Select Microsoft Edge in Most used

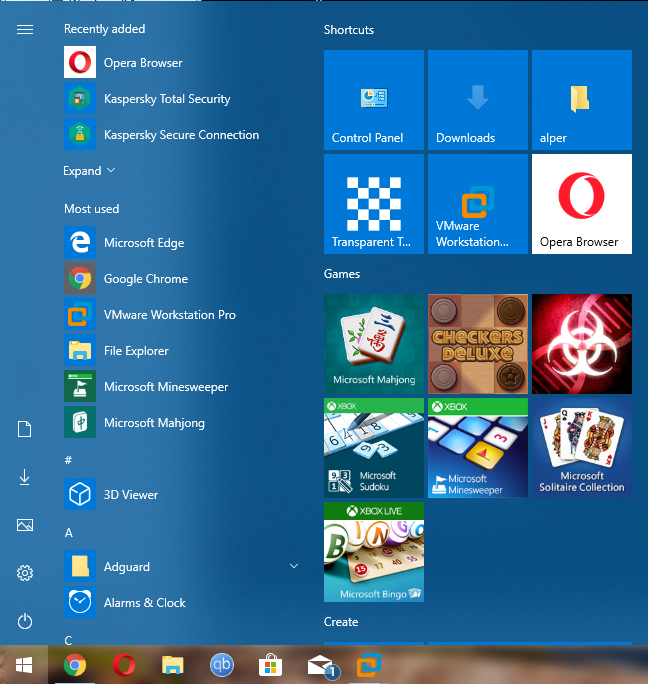click(143, 243)
